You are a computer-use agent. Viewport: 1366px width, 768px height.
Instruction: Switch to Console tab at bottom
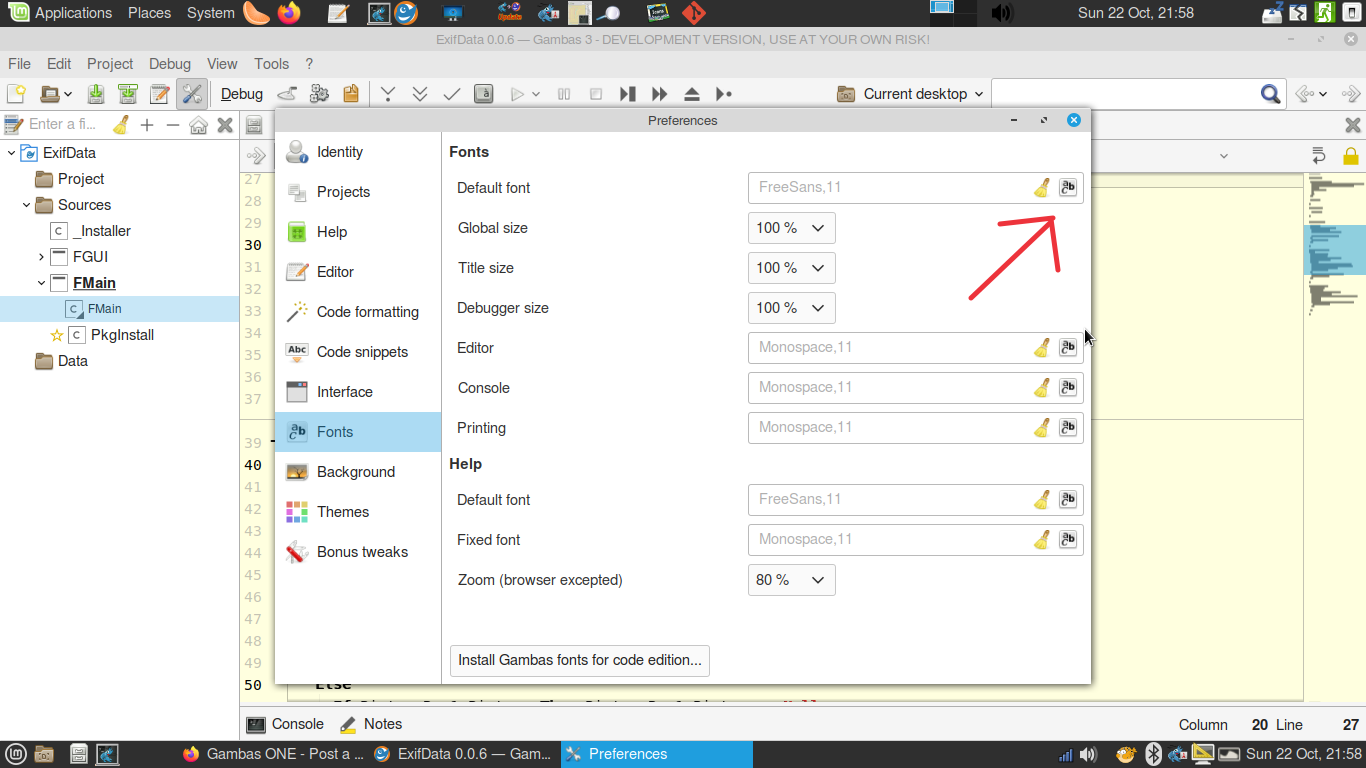(x=286, y=724)
